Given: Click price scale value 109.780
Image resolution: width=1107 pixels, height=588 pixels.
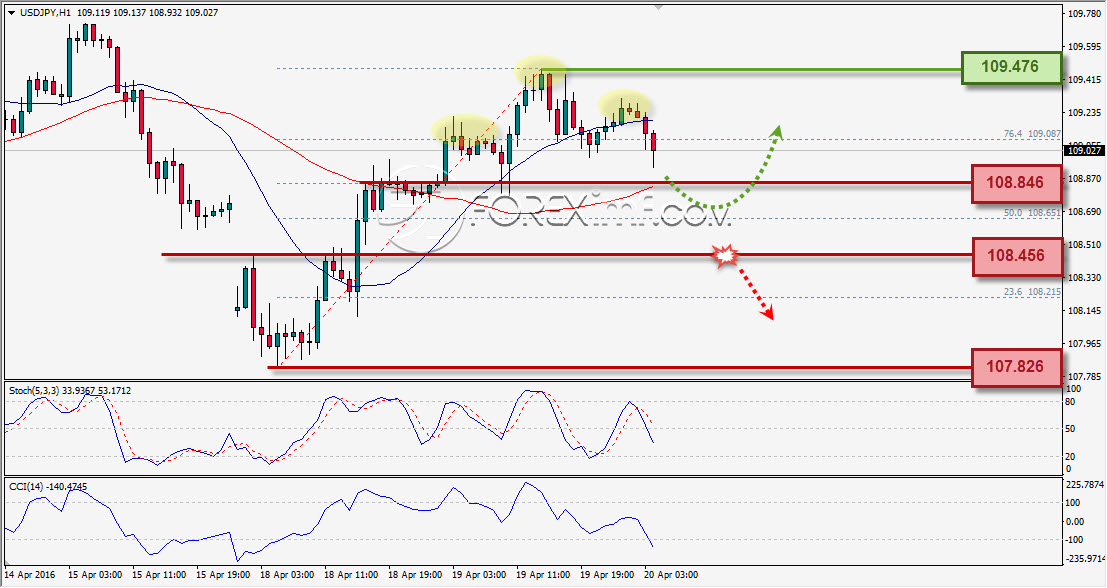Looking at the screenshot, I should tap(1084, 13).
